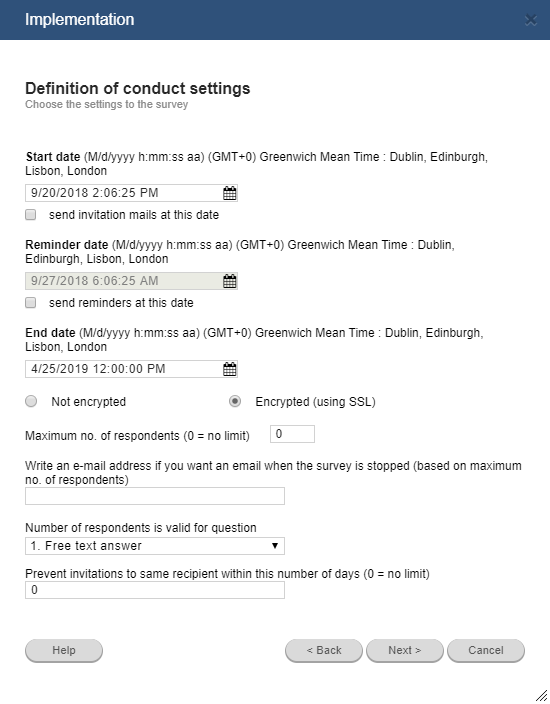Go to the next step with Next >
Image resolution: width=550 pixels, height=704 pixels.
tap(405, 651)
